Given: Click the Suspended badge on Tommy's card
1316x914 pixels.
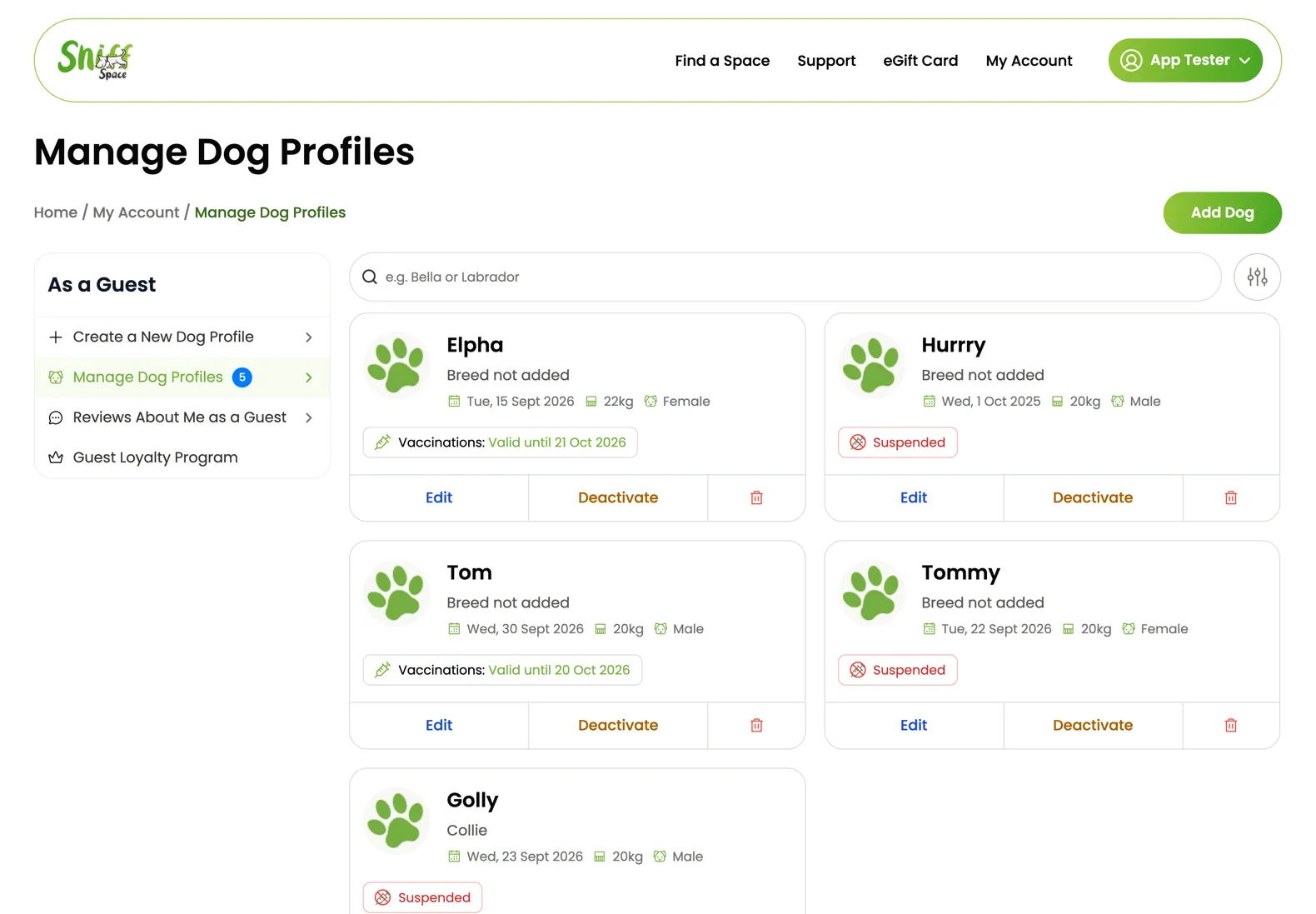Looking at the screenshot, I should click(x=897, y=670).
